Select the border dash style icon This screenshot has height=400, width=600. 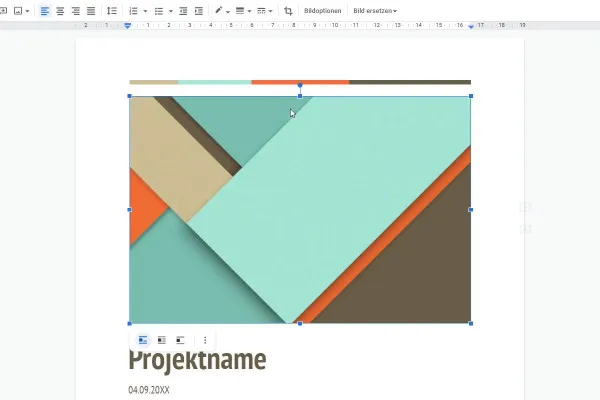pos(261,11)
